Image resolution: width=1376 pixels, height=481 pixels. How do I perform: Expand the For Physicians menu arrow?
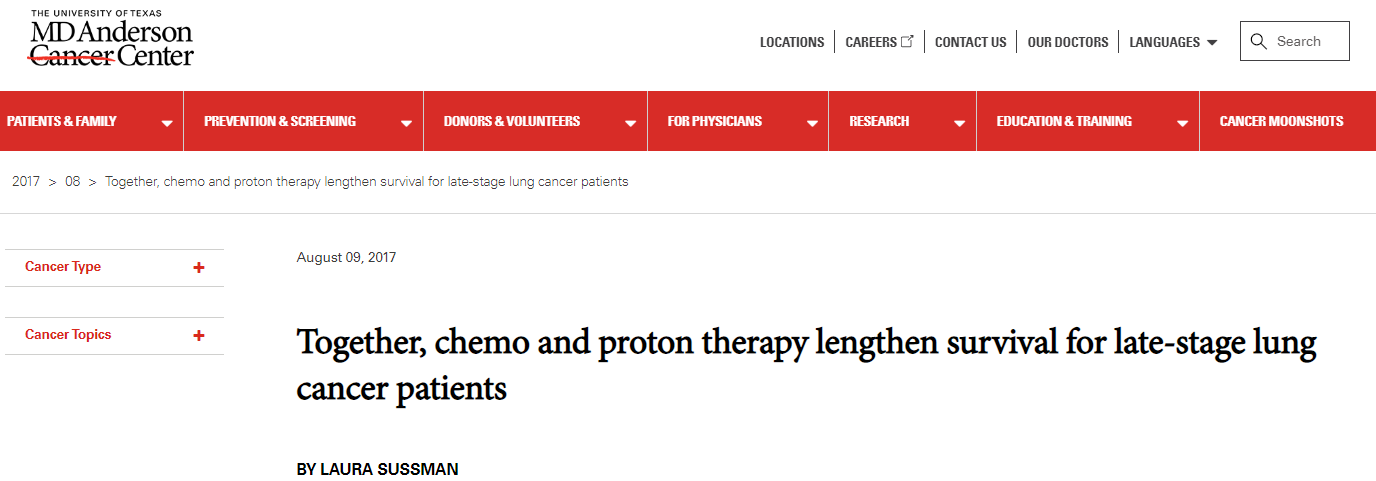(811, 124)
